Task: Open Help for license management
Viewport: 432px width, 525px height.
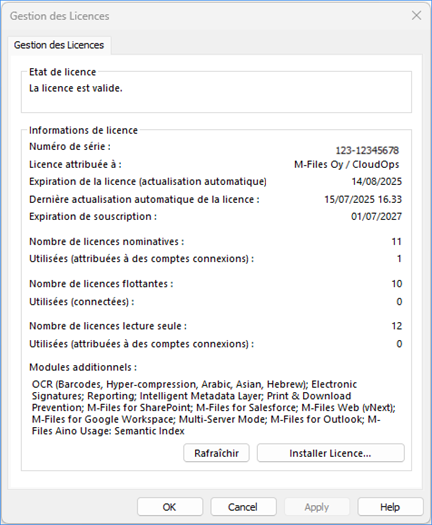Action: pos(390,507)
